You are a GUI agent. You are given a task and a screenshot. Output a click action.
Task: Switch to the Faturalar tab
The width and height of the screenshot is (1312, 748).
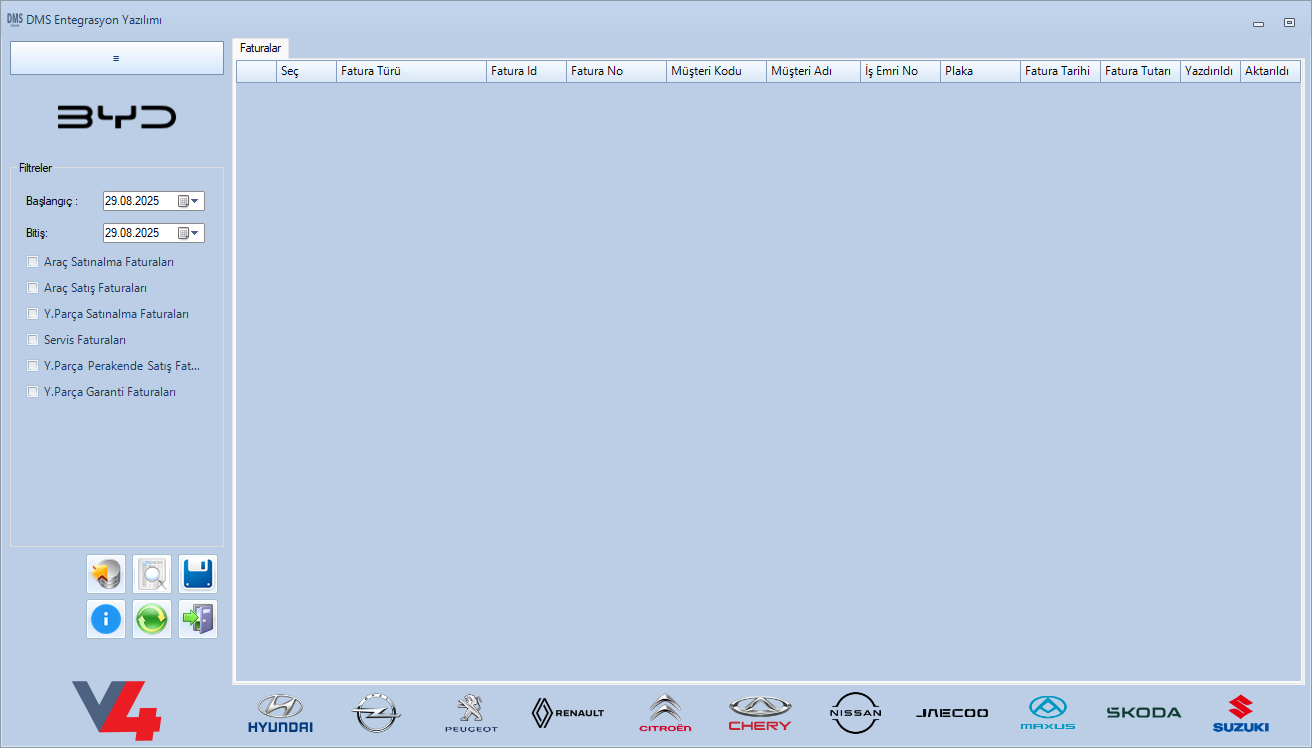pos(260,48)
